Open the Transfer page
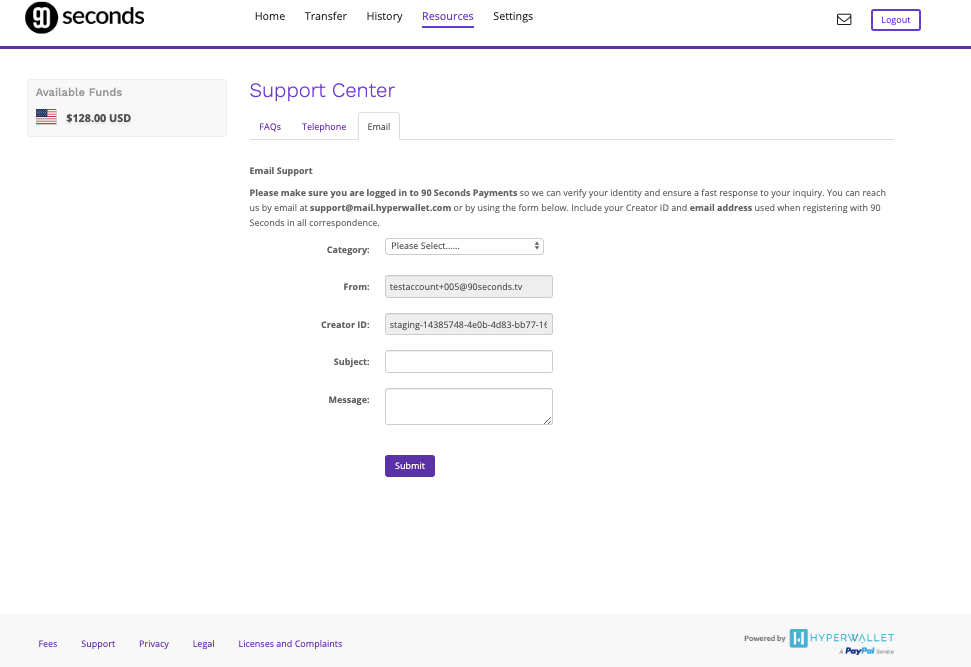This screenshot has width=971, height=667. pyautogui.click(x=326, y=17)
